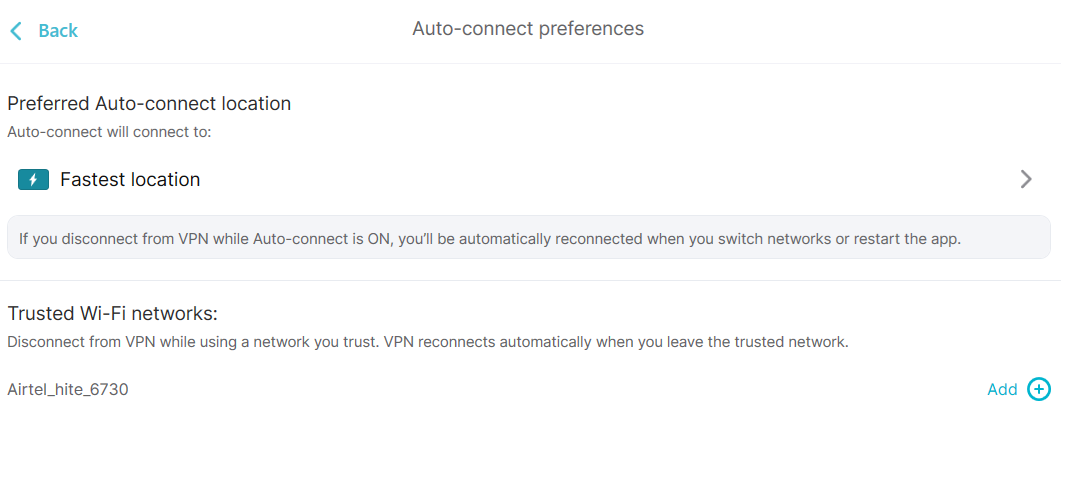Viewport: 1070px width, 493px height.
Task: Click the header divider under the title bar
Action: pos(535,64)
